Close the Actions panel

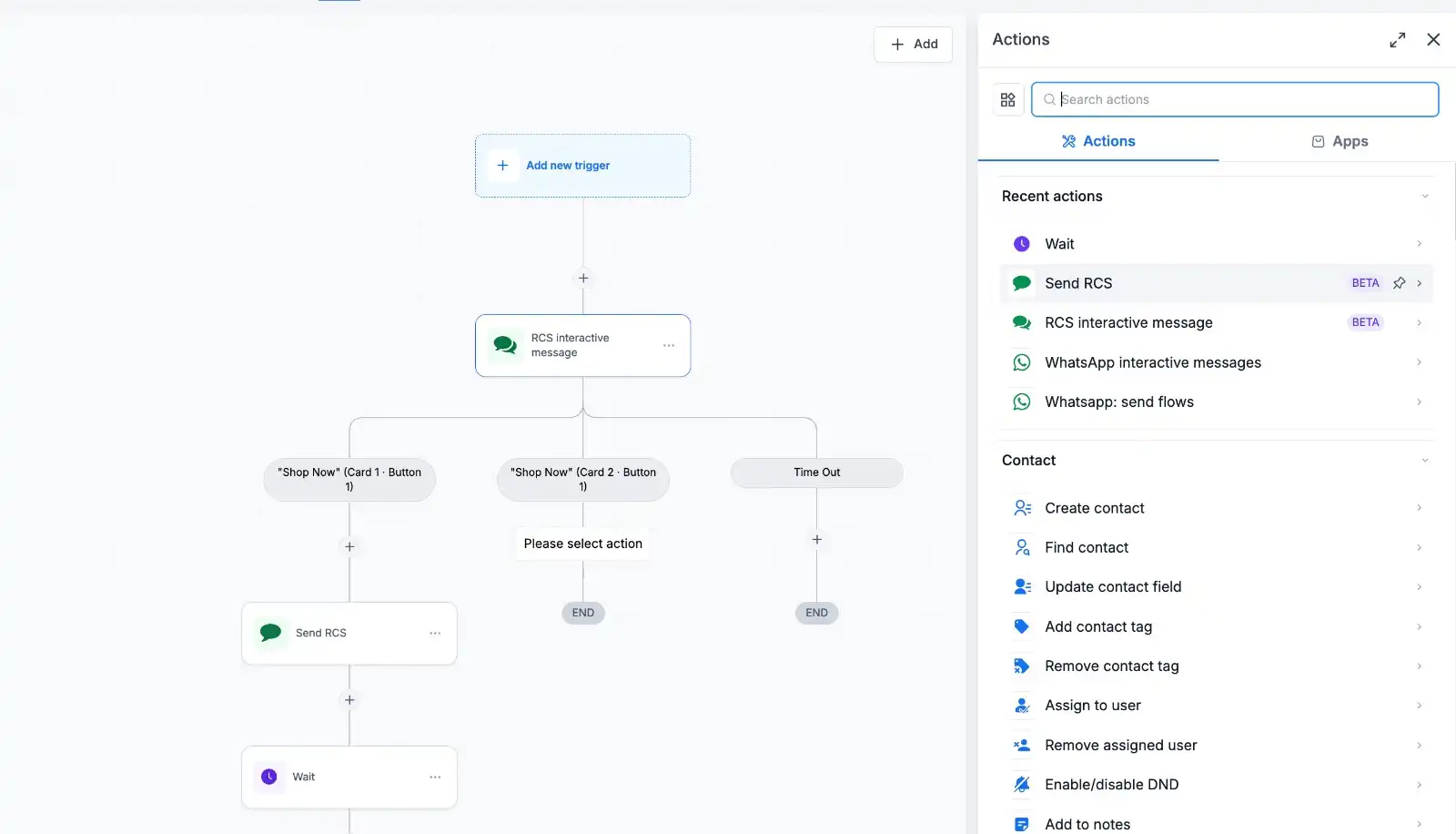[x=1433, y=40]
